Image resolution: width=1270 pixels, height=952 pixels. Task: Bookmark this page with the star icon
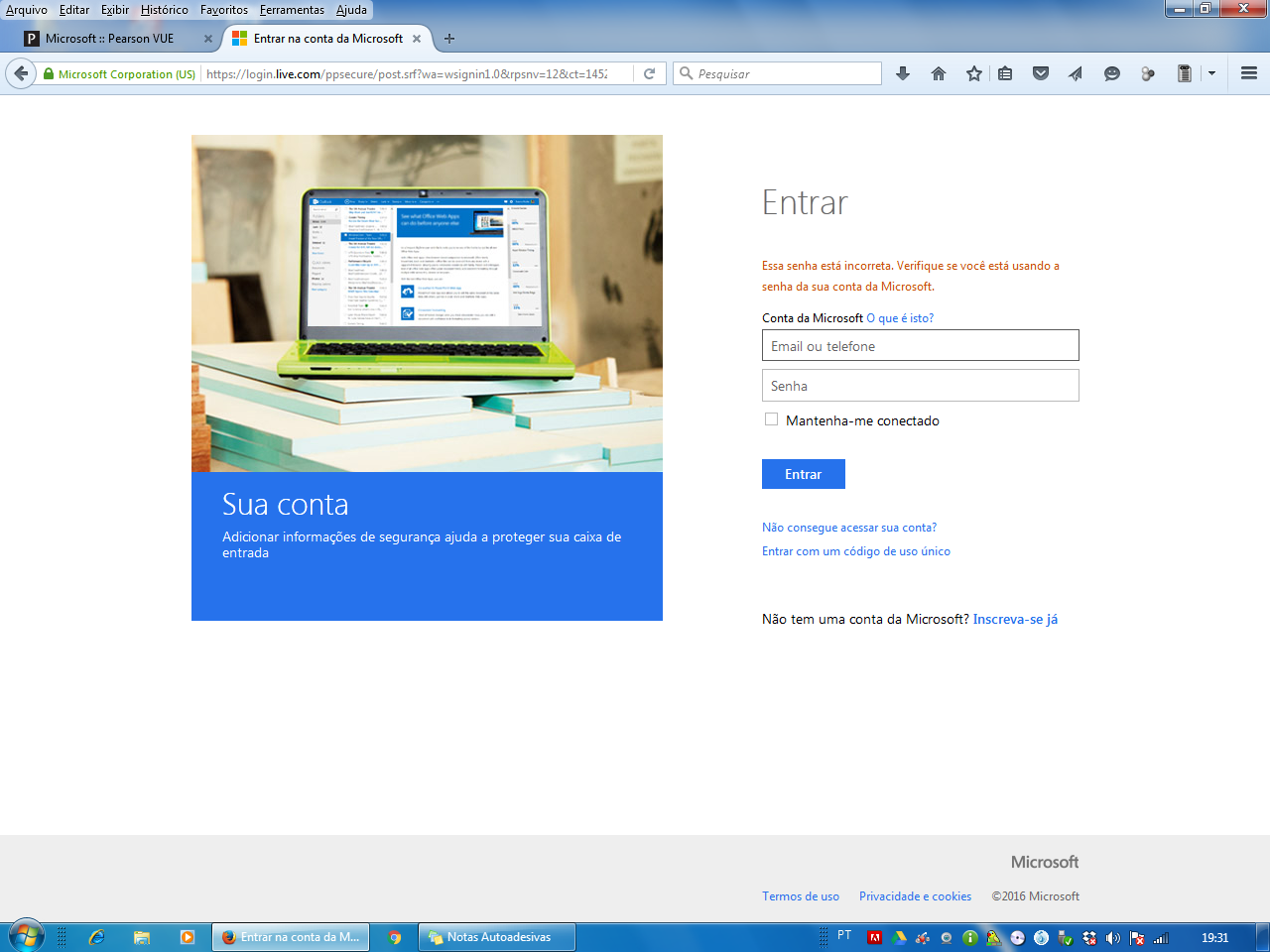pos(974,73)
